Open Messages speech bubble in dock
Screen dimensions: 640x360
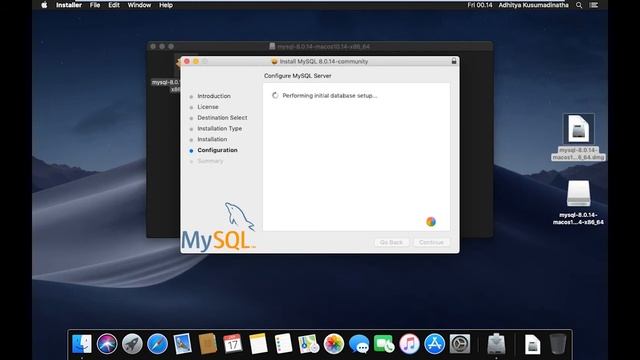pyautogui.click(x=359, y=344)
